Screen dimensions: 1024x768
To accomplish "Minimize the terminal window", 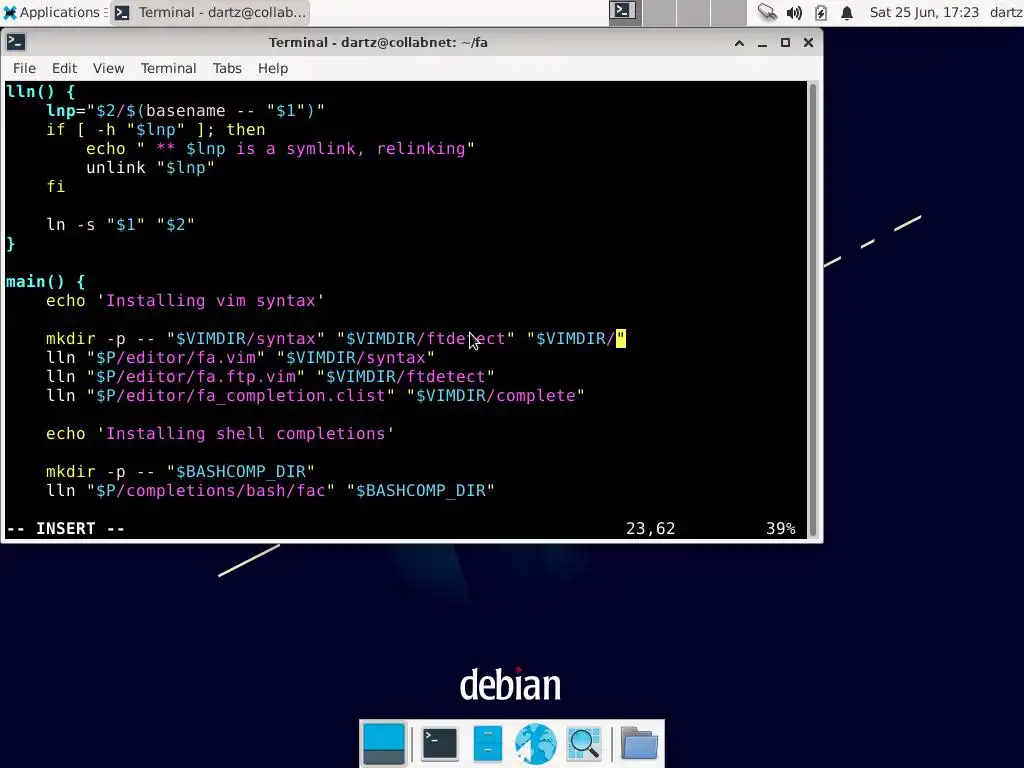I will point(762,42).
